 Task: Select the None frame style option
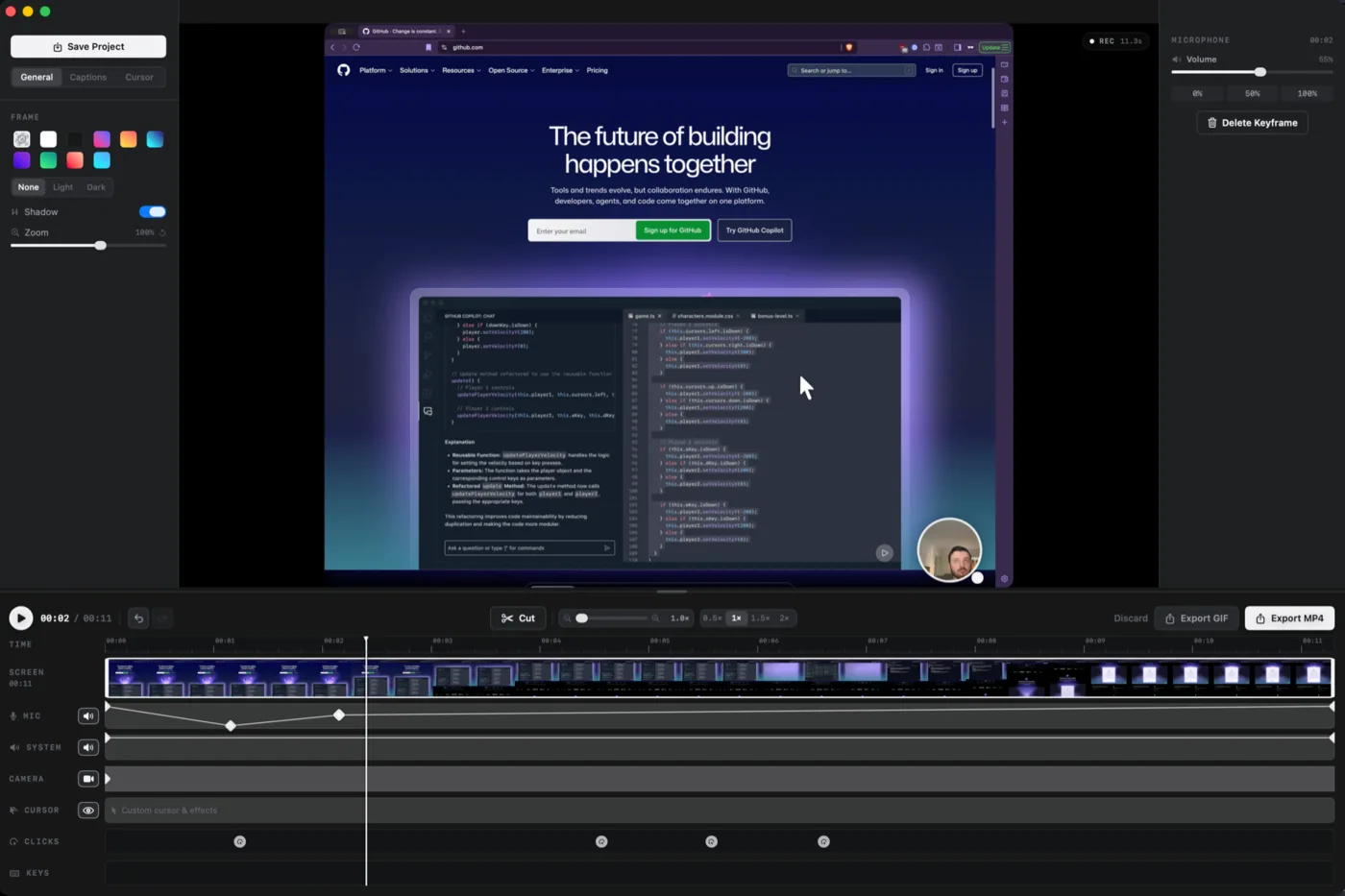click(29, 187)
